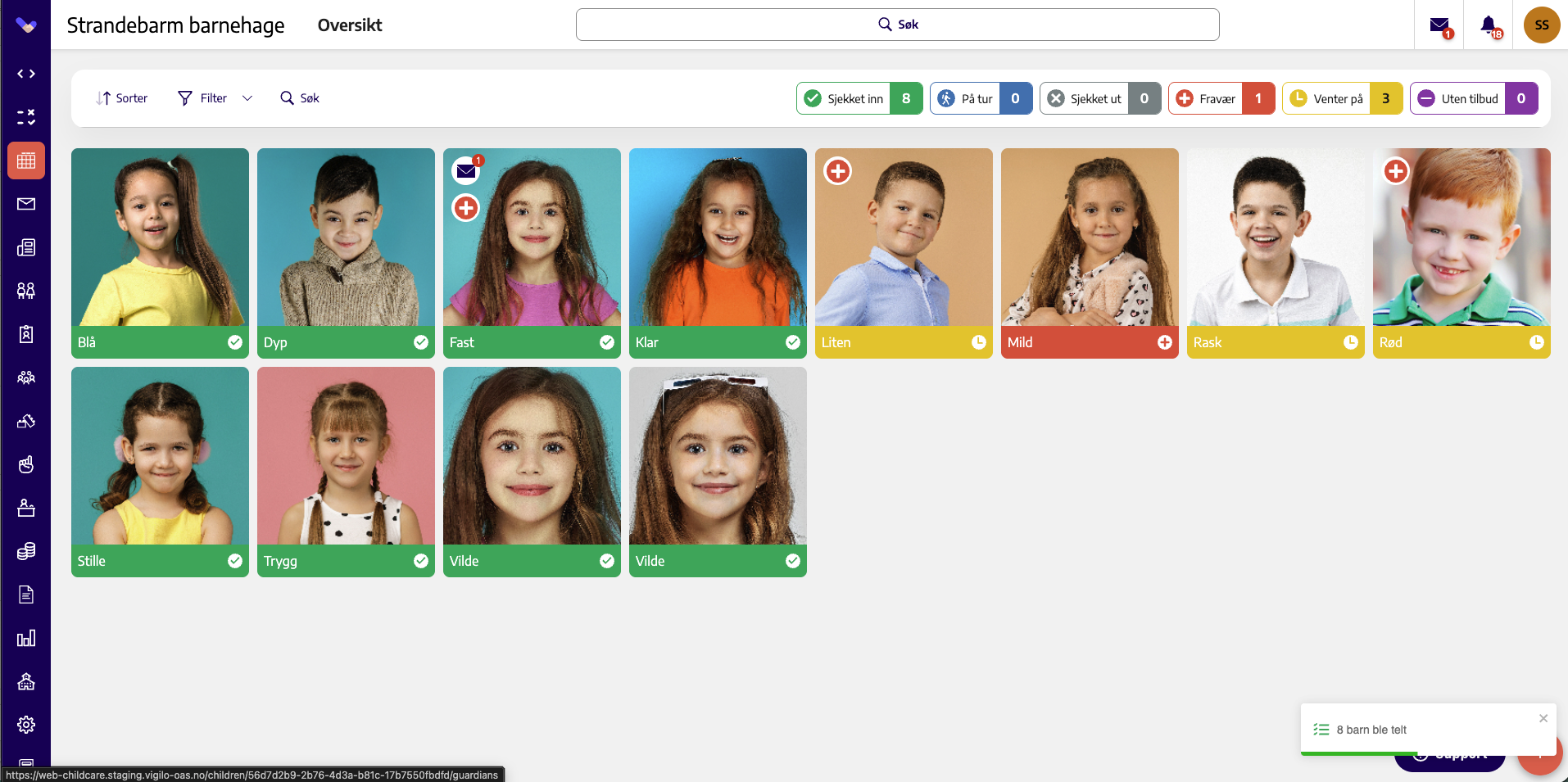The width and height of the screenshot is (1568, 782).
Task: Toggle the Venter på status filter
Action: pyautogui.click(x=1342, y=98)
